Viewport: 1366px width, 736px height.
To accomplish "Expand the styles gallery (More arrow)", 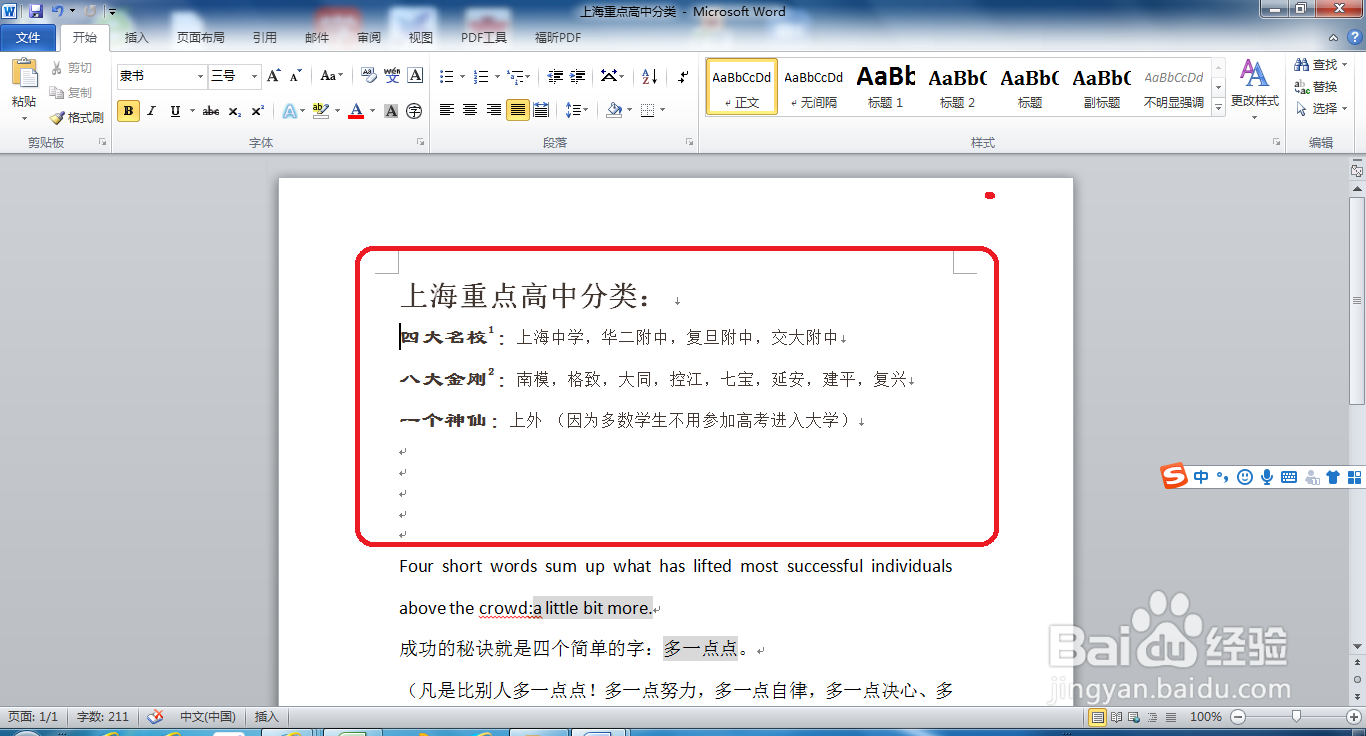I will (1218, 107).
